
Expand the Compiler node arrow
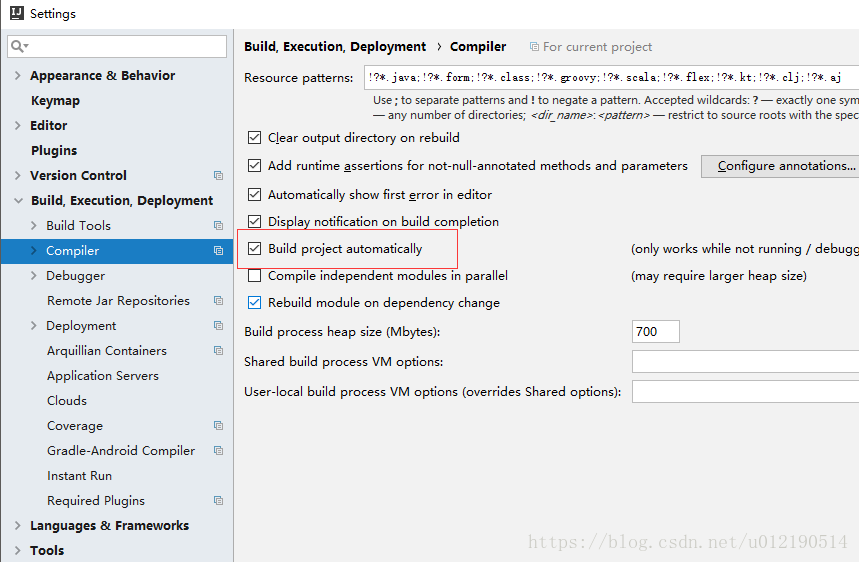point(33,251)
